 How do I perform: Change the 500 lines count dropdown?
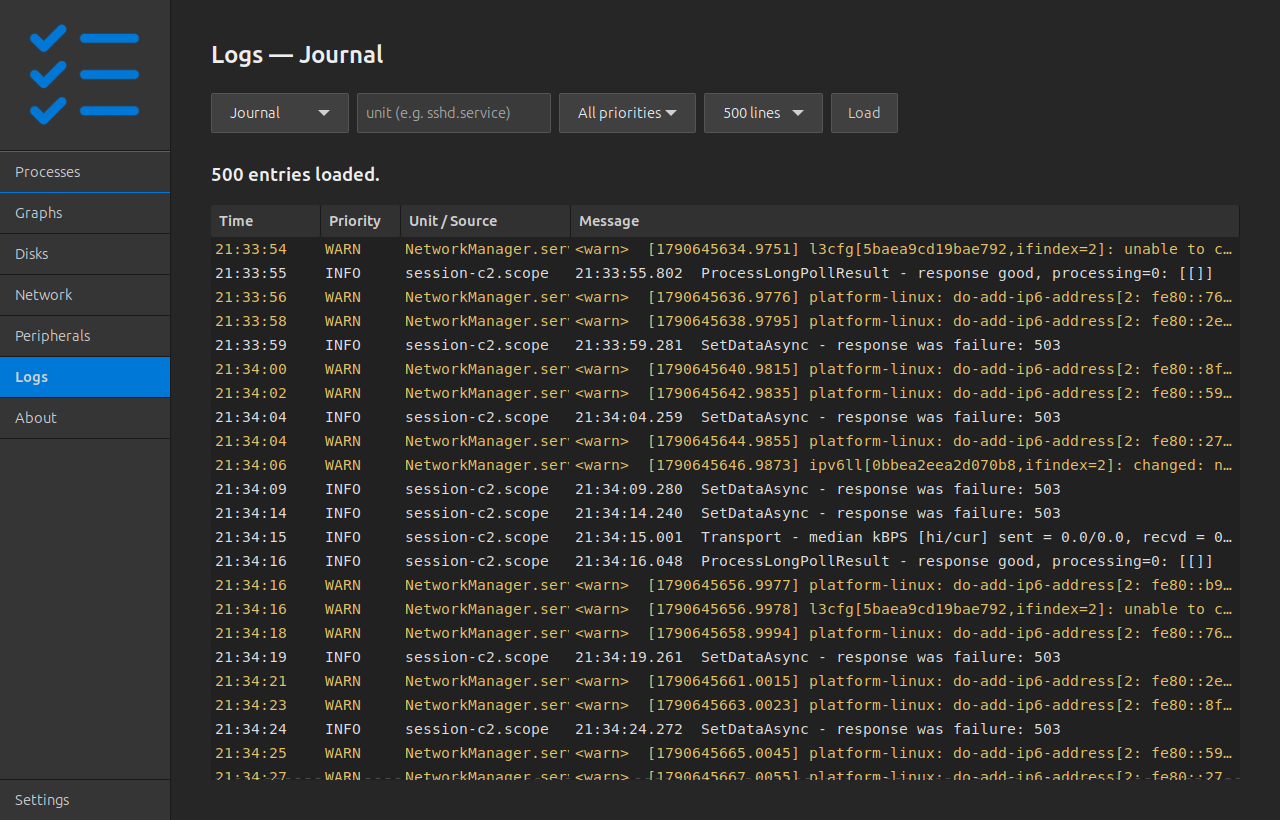(x=763, y=113)
